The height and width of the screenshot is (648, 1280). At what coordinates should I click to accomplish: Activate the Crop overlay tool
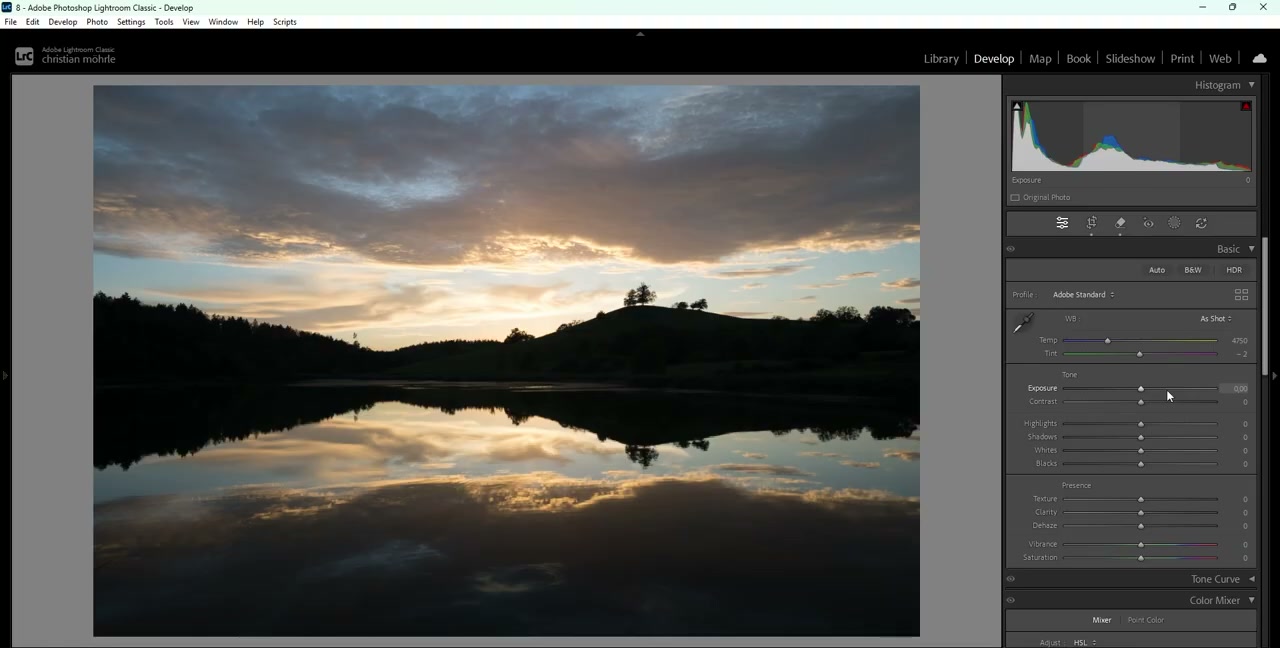coord(1092,223)
